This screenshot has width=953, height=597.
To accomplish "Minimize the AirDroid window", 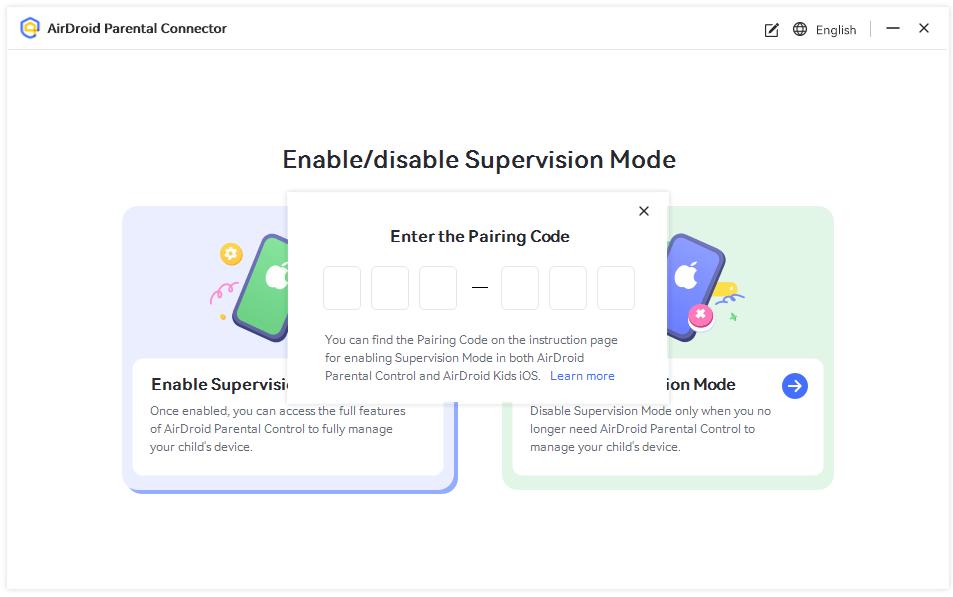I will 893,29.
